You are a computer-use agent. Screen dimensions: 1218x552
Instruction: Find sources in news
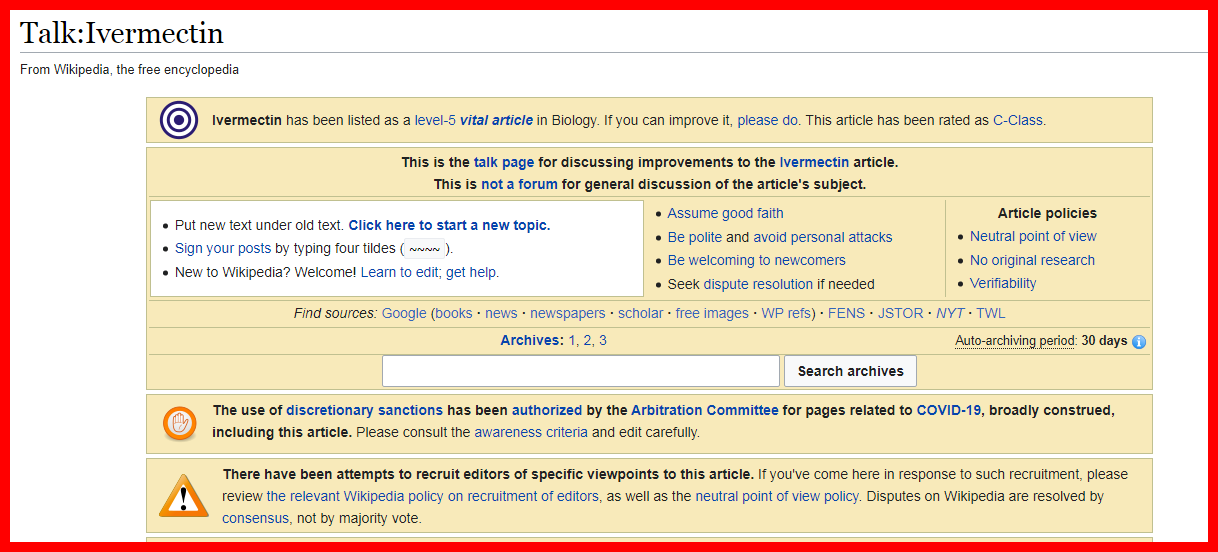coord(501,313)
